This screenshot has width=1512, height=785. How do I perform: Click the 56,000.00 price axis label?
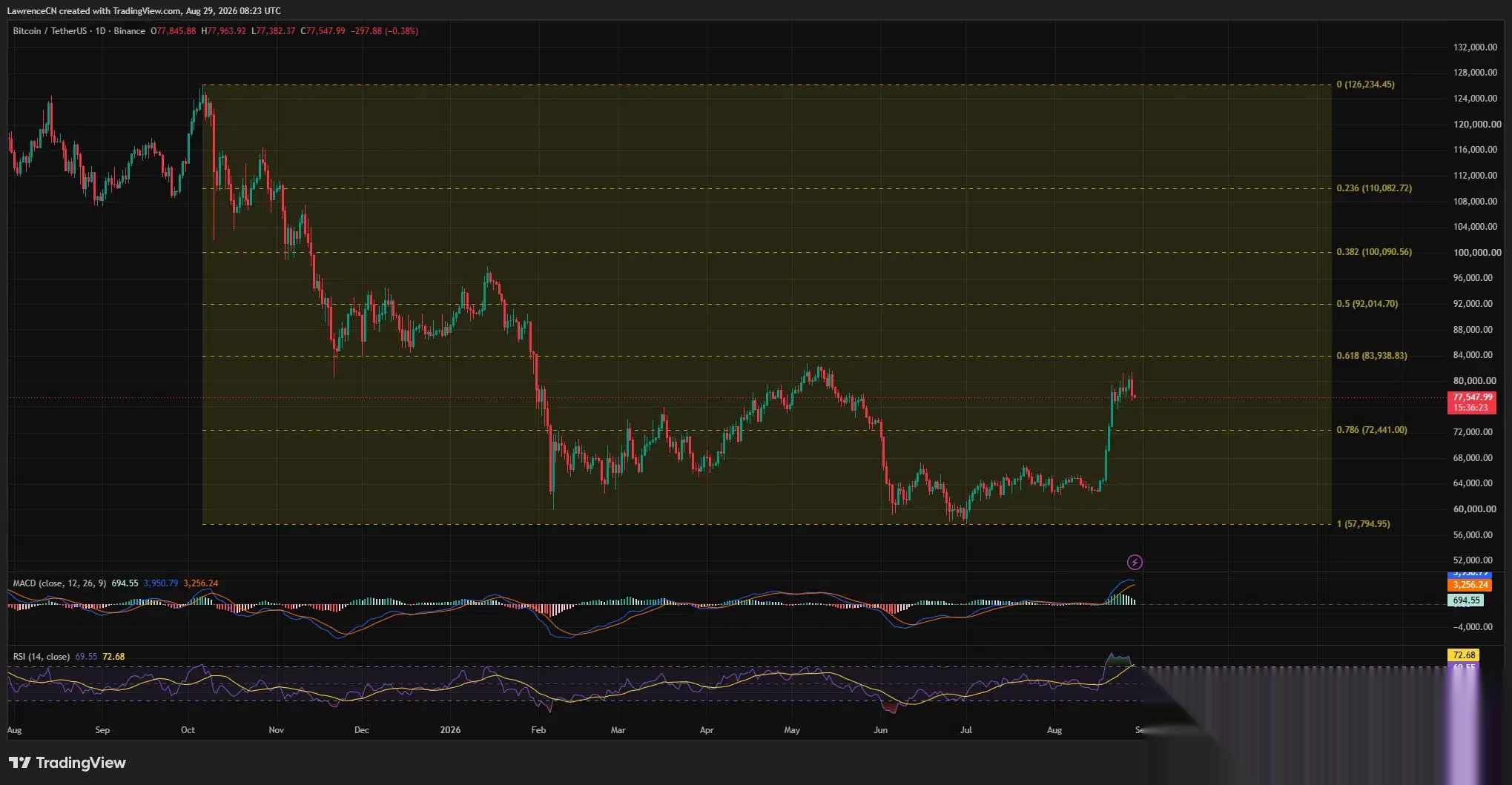(1473, 535)
